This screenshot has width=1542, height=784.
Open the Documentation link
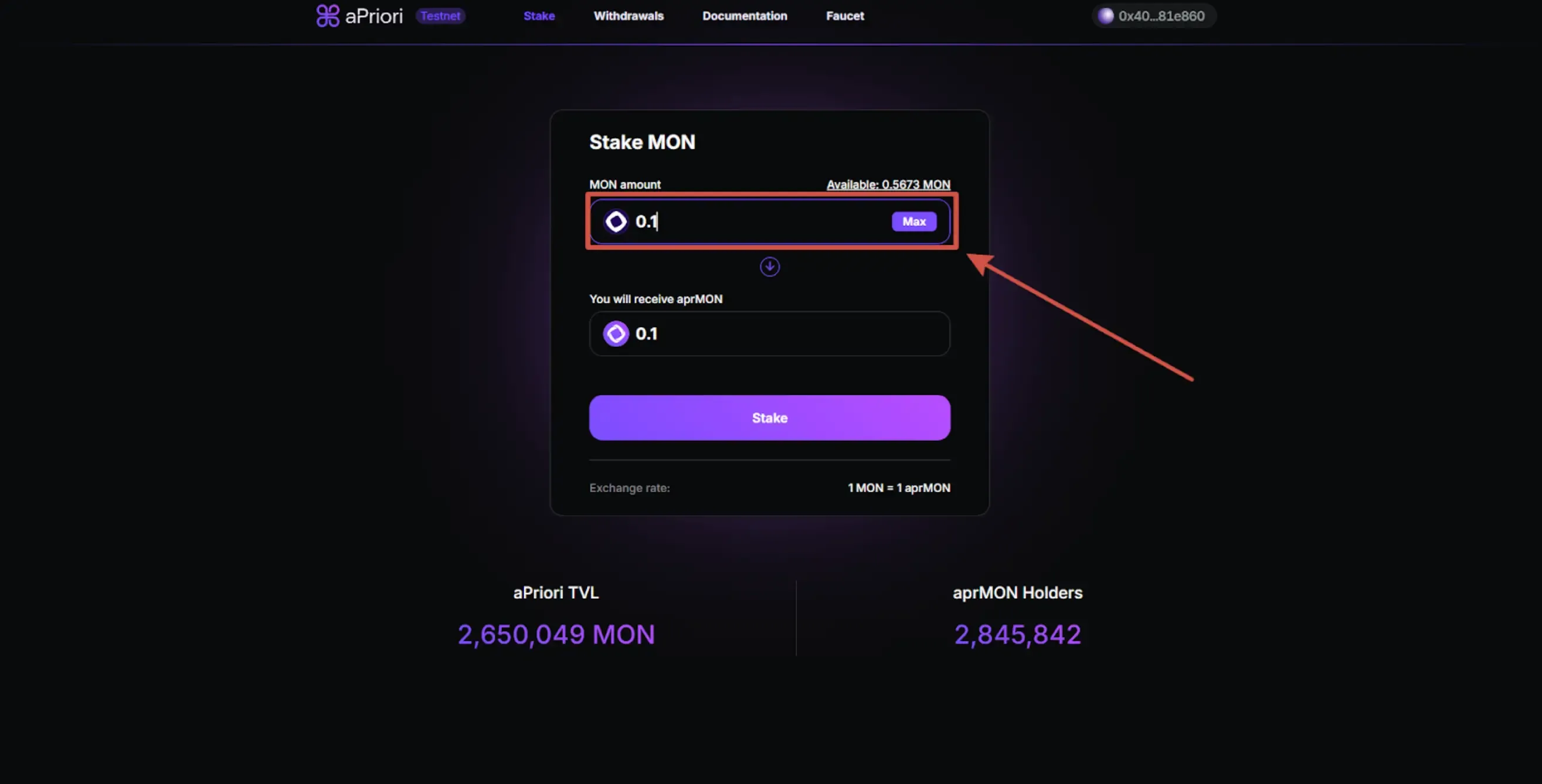[x=744, y=16]
